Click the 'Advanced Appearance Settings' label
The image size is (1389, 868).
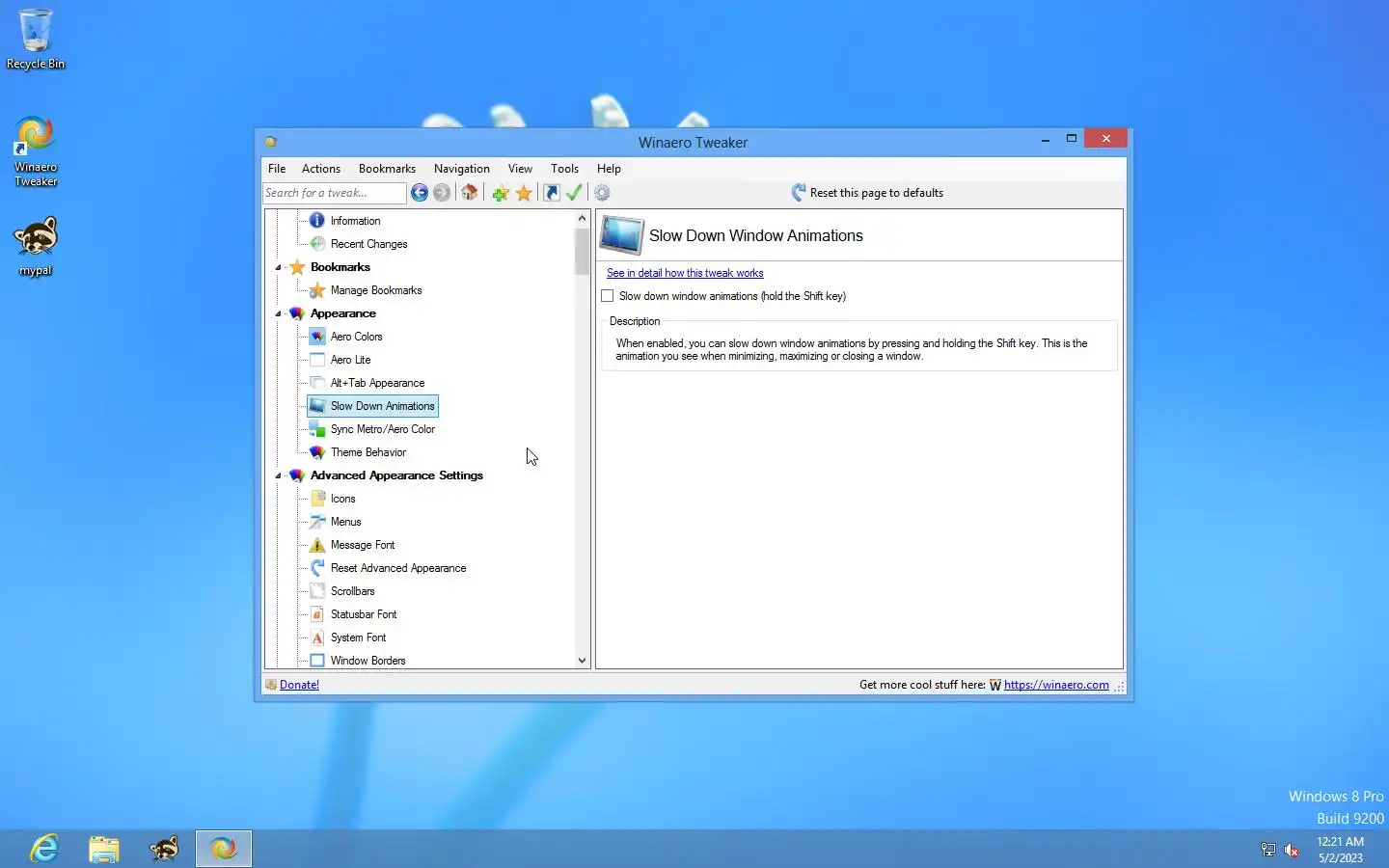(x=396, y=475)
